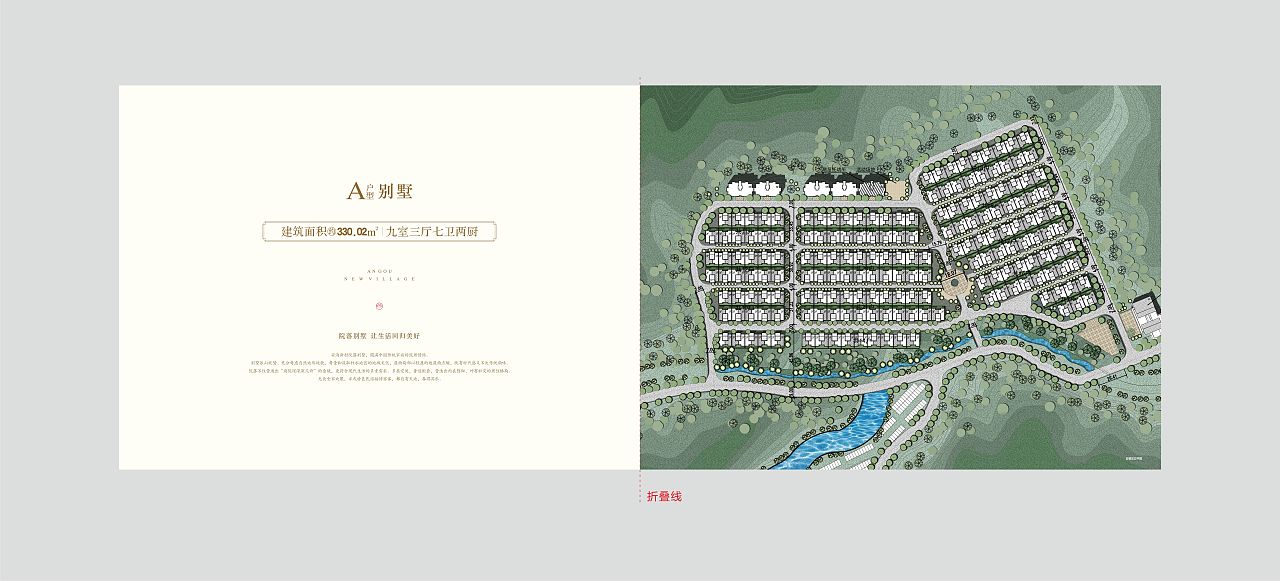Screen dimensions: 1280x581
Task: Select the '建筑面积约330.02m²' text
Action: [329, 232]
